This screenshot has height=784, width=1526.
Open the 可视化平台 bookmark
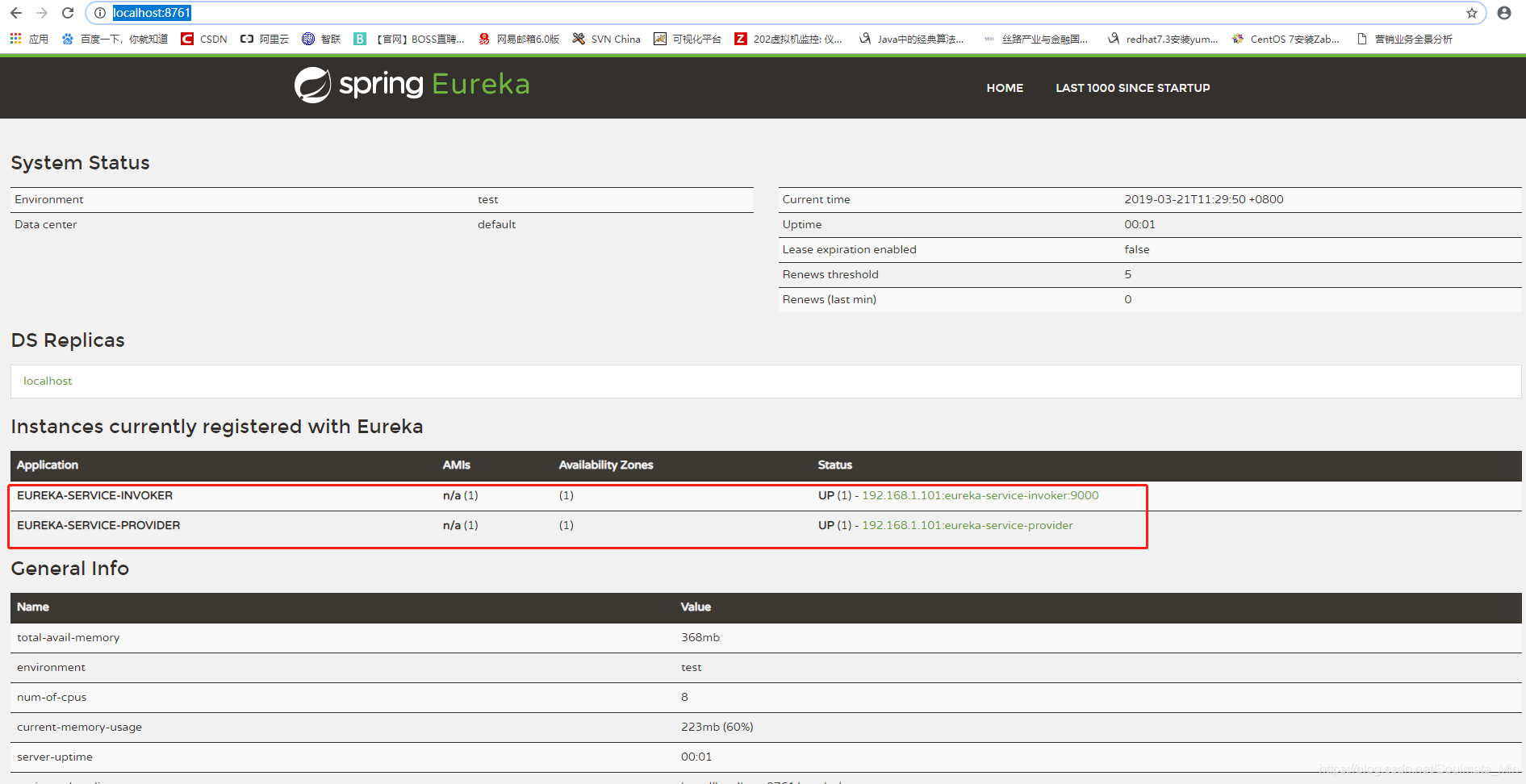688,39
